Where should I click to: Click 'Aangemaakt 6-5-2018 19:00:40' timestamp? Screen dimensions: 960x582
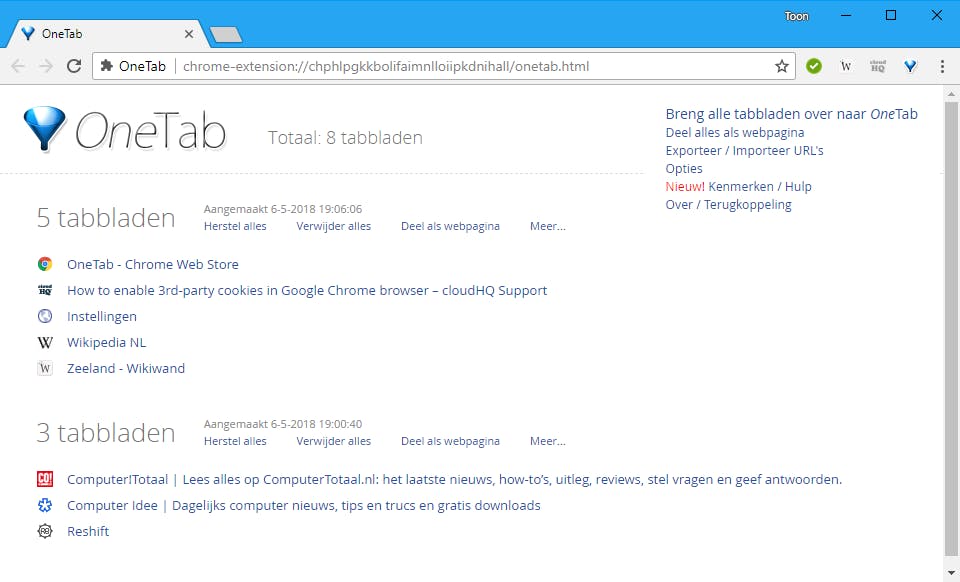tap(283, 423)
